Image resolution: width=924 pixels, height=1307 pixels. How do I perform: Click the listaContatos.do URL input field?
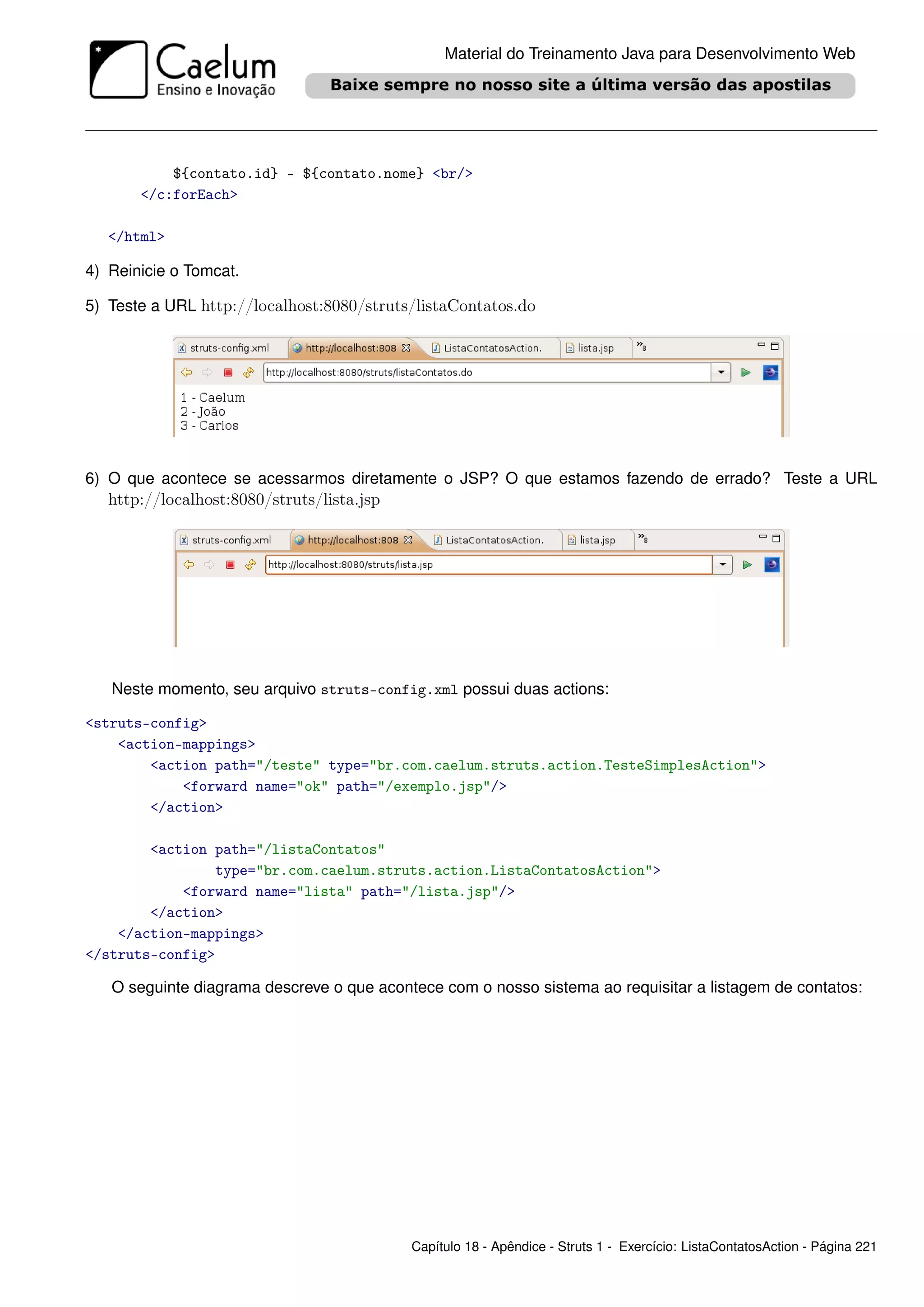coord(487,372)
